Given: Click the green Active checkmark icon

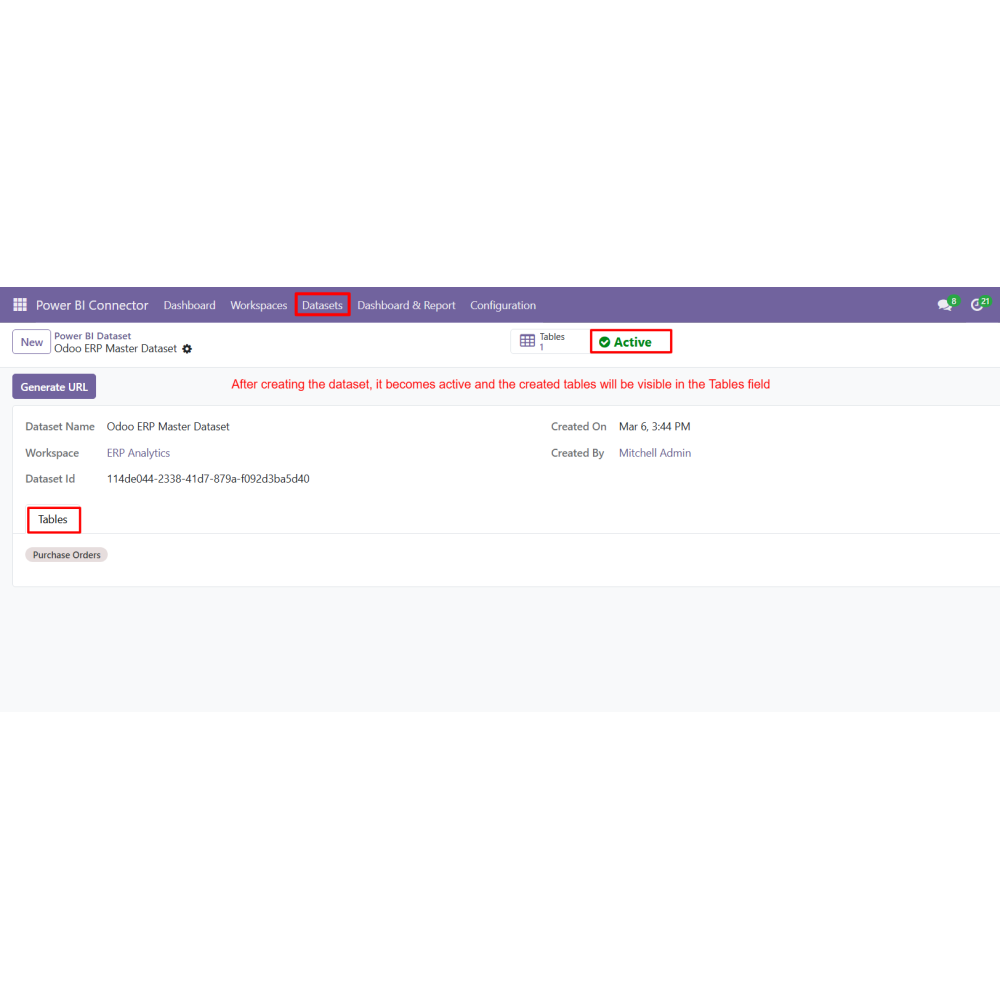Looking at the screenshot, I should (605, 342).
